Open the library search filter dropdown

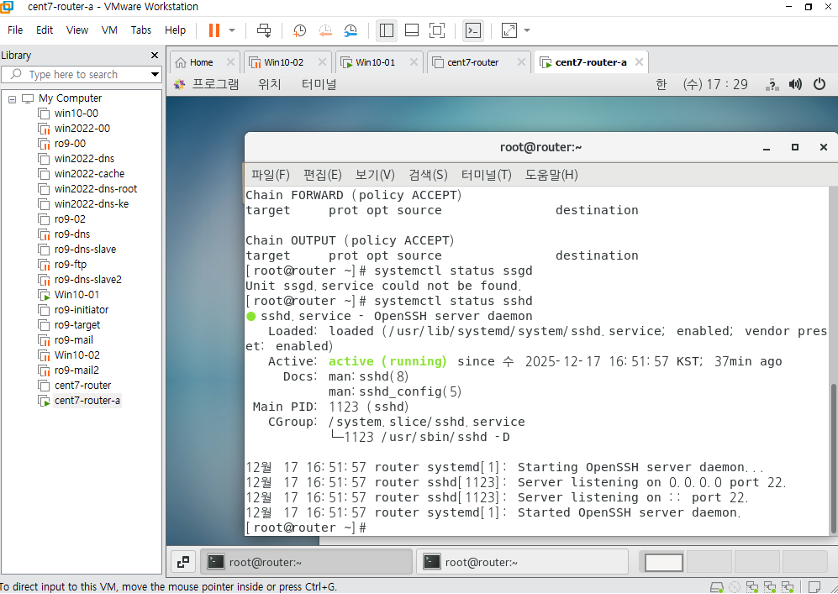(x=155, y=74)
